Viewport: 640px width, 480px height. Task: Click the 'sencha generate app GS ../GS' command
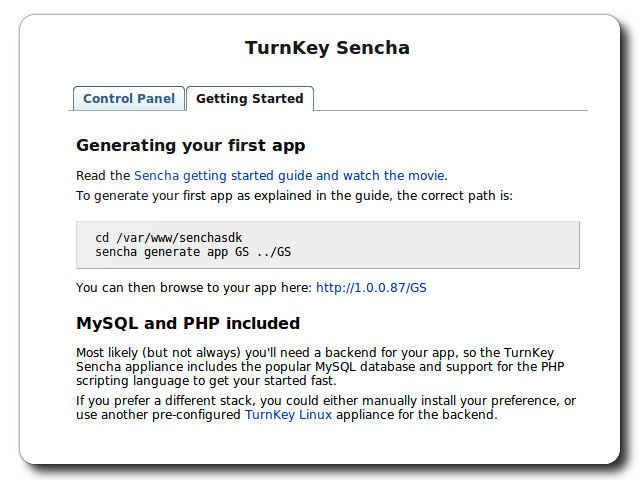[x=192, y=252]
